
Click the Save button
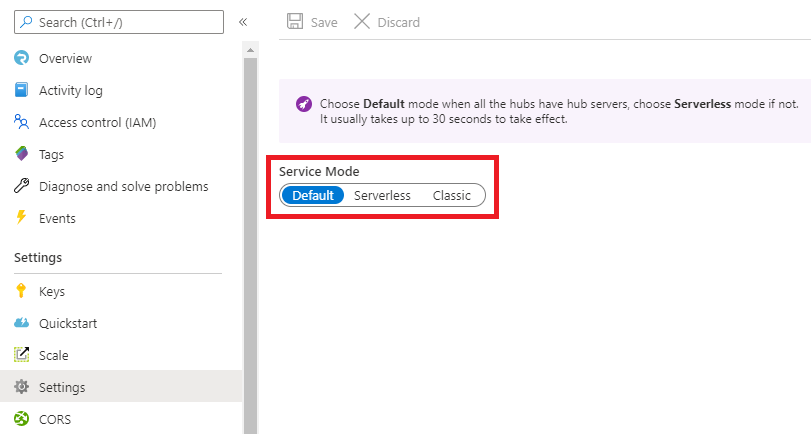[312, 22]
